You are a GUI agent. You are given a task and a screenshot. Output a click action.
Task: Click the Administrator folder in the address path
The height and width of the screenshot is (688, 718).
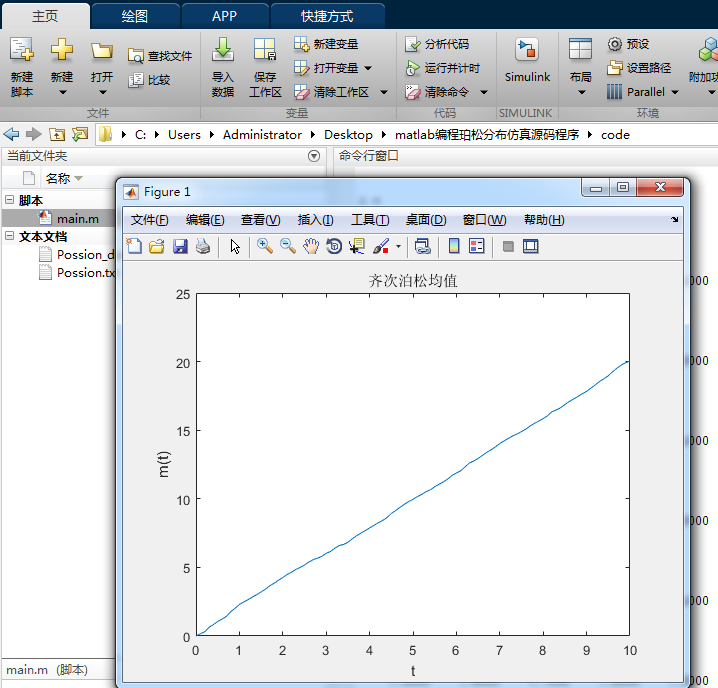click(x=262, y=135)
